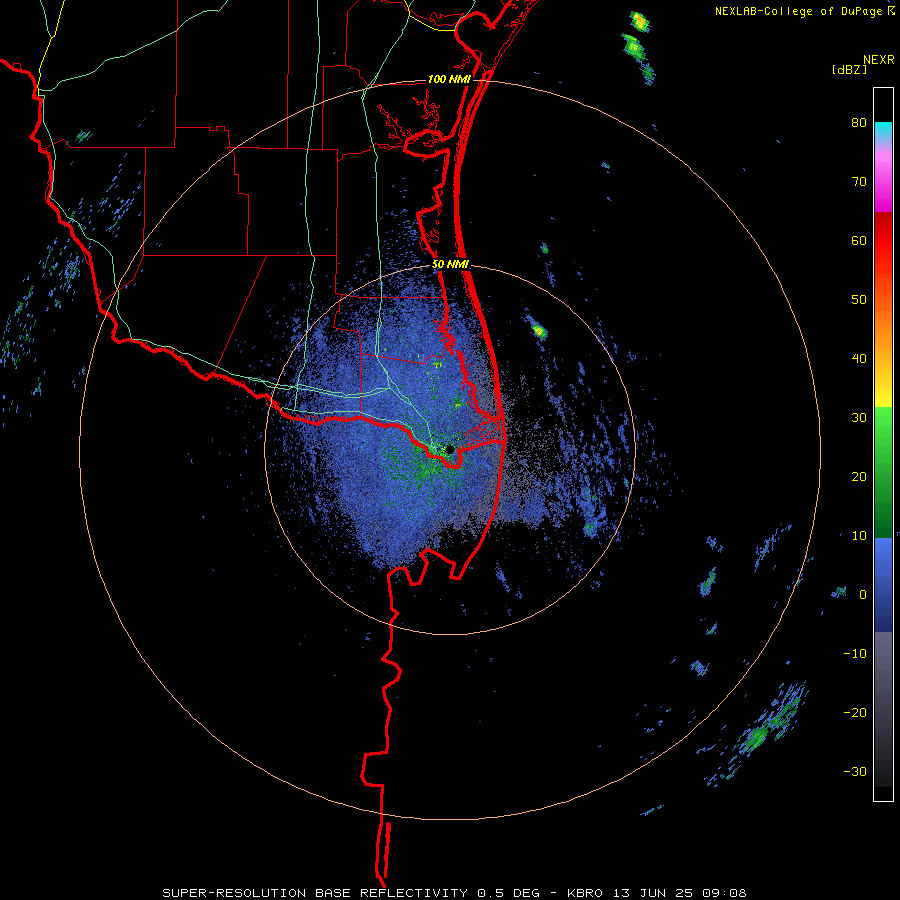
Task: Click the NEXLAB-College of DuPage label
Action: pyautogui.click(x=798, y=11)
